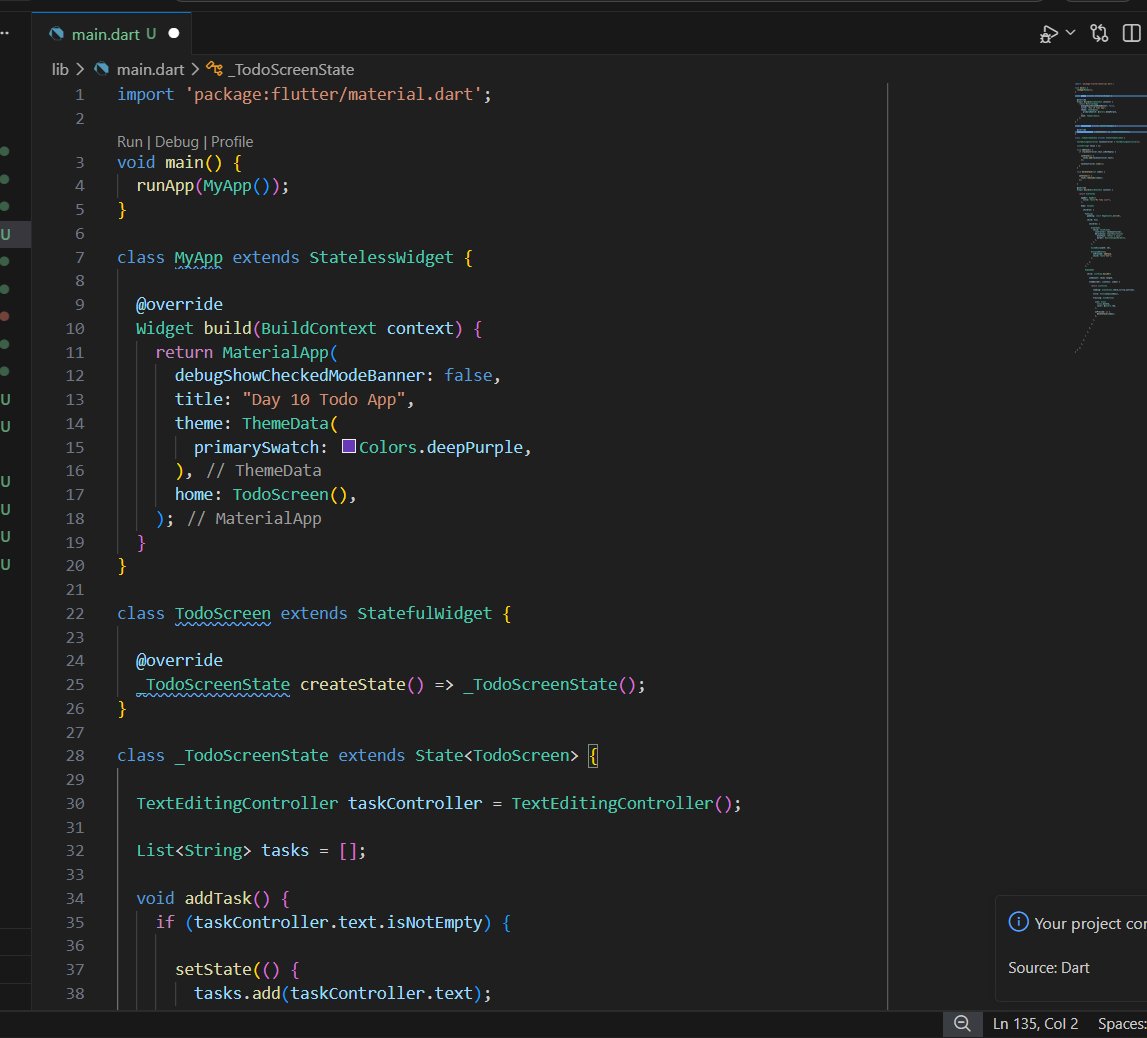Screen dimensions: 1147x1038
Task: Click 'TodoScreen' class name on line 22
Action: pyautogui.click(x=222, y=614)
